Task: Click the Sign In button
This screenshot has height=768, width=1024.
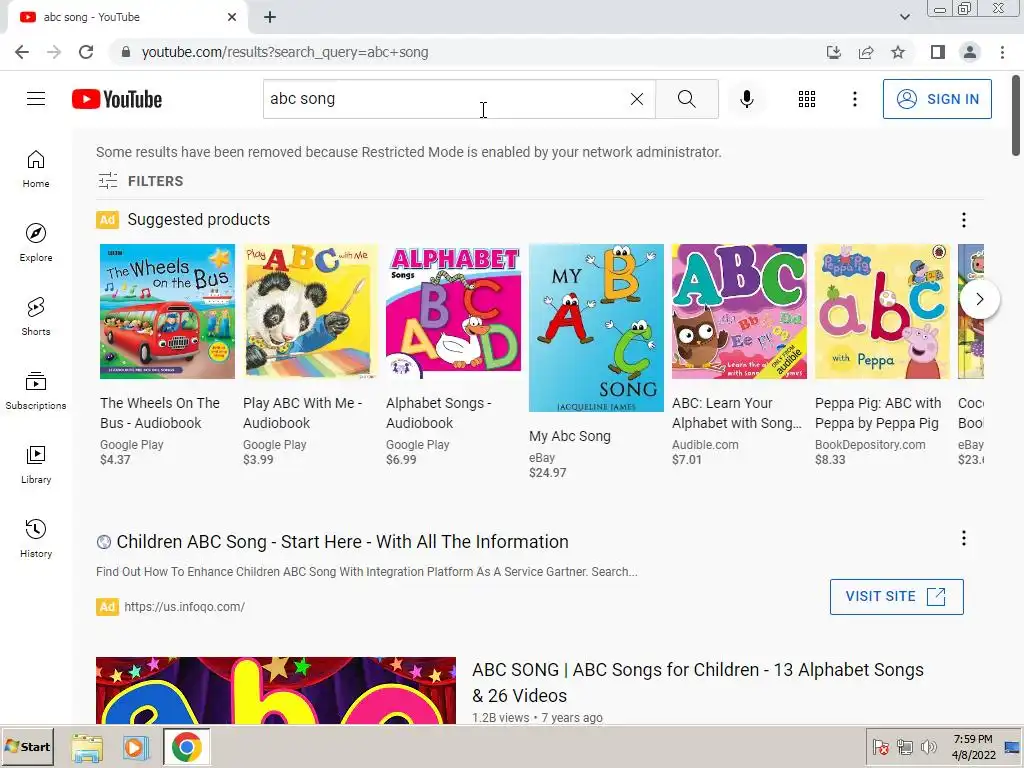Action: tap(937, 99)
